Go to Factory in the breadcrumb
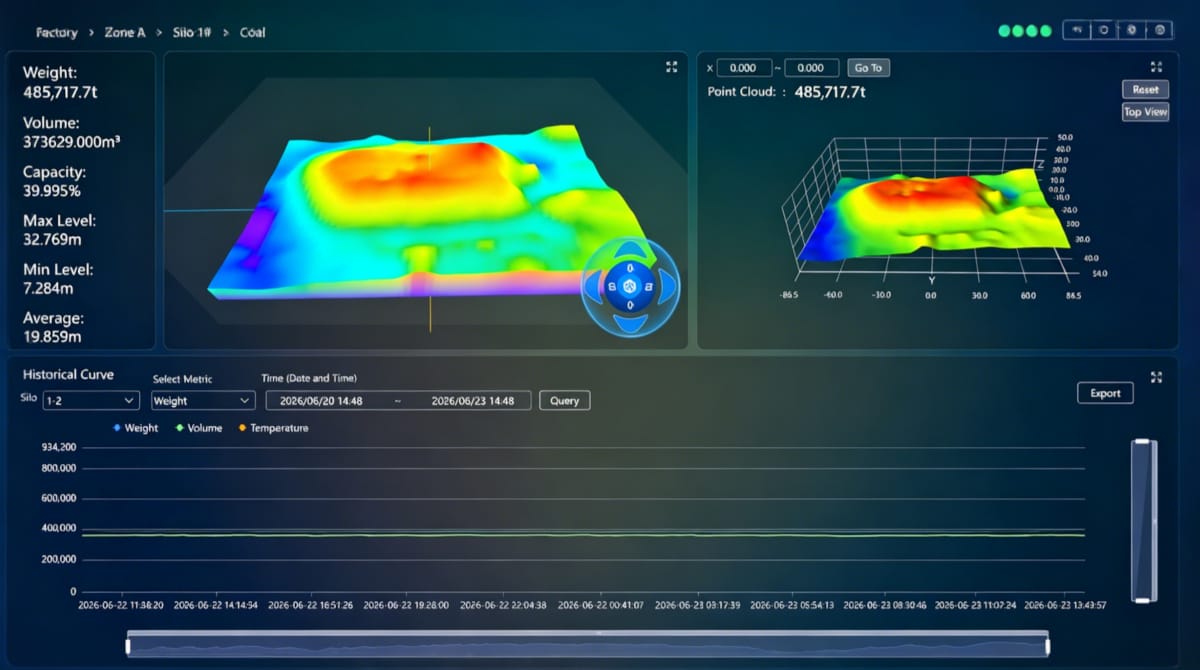1200x670 pixels. 56,32
